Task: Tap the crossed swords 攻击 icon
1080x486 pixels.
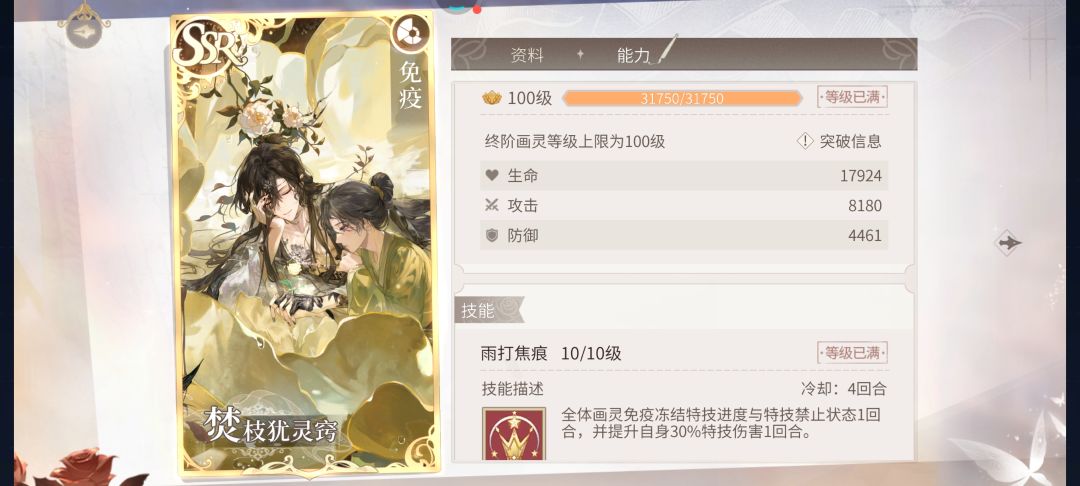Action: (x=492, y=205)
